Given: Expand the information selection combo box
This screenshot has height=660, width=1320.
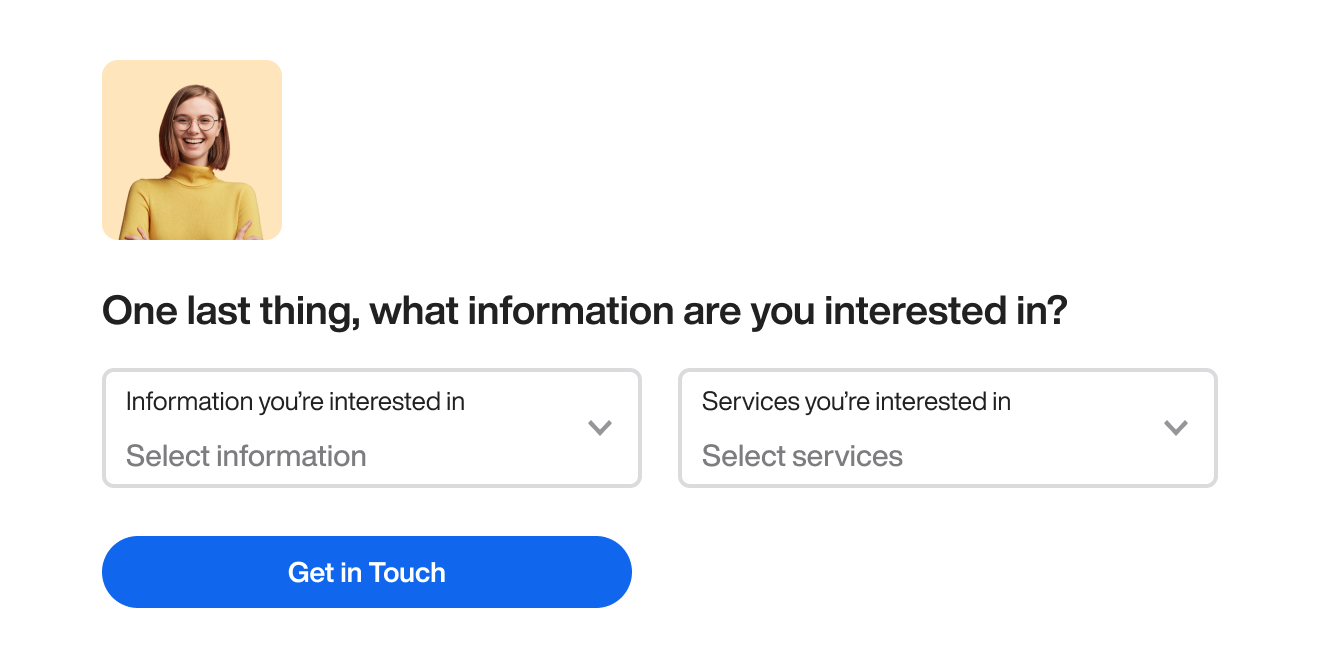Looking at the screenshot, I should pos(371,428).
